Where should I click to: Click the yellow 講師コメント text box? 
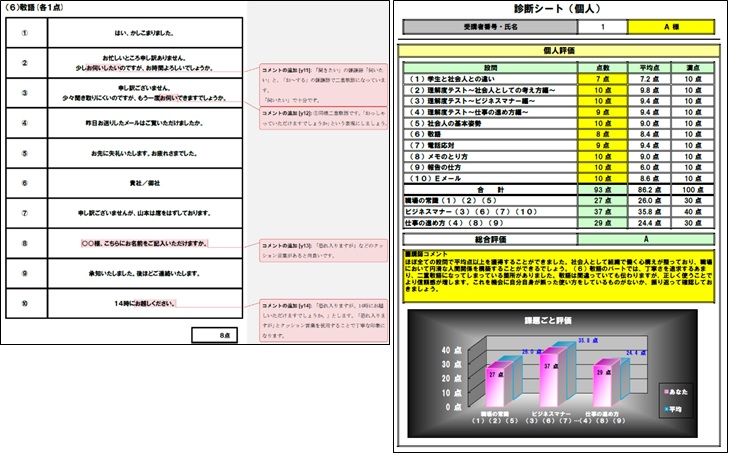[x=559, y=276]
